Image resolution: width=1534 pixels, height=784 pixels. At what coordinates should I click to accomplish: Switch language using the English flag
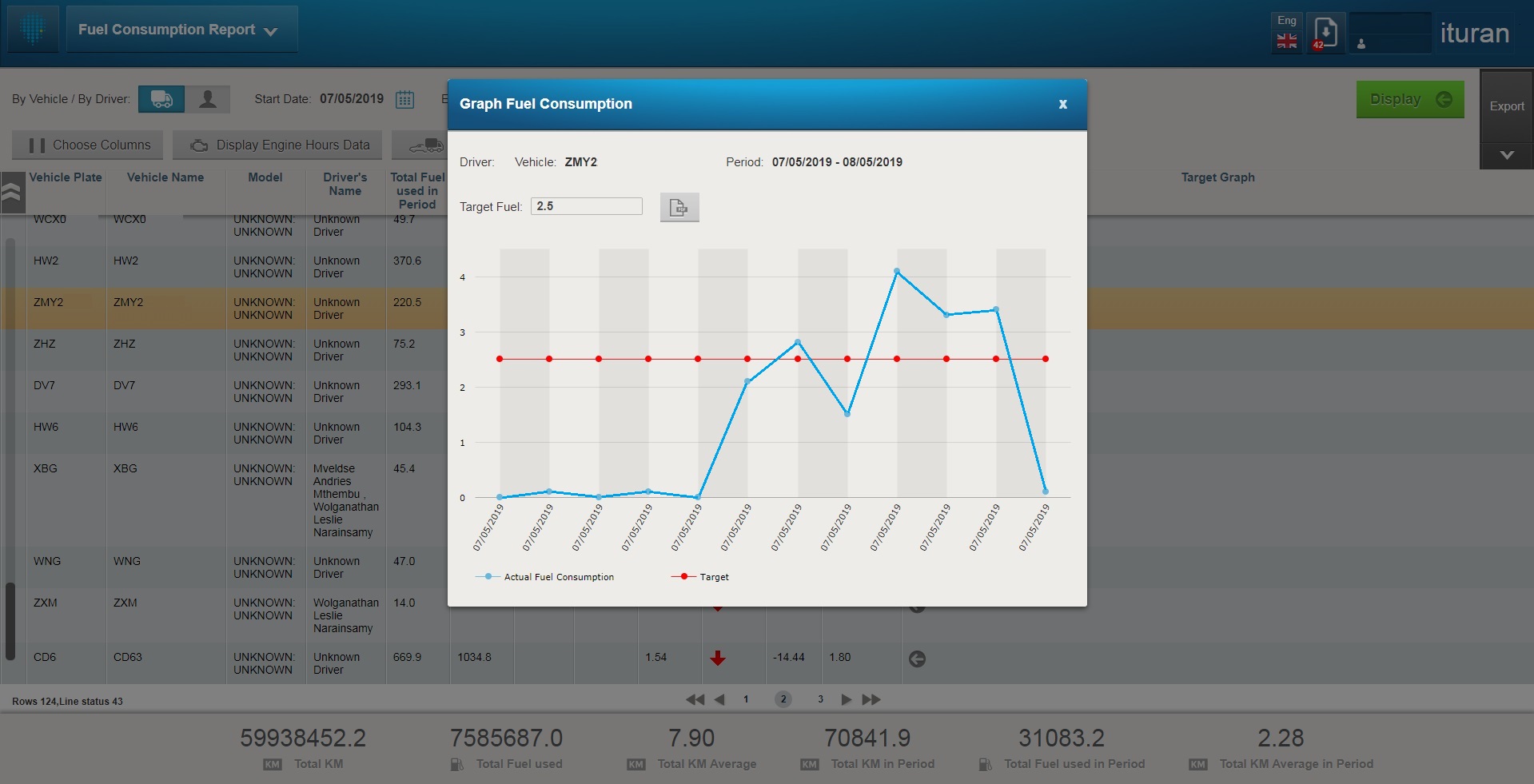pos(1286,41)
